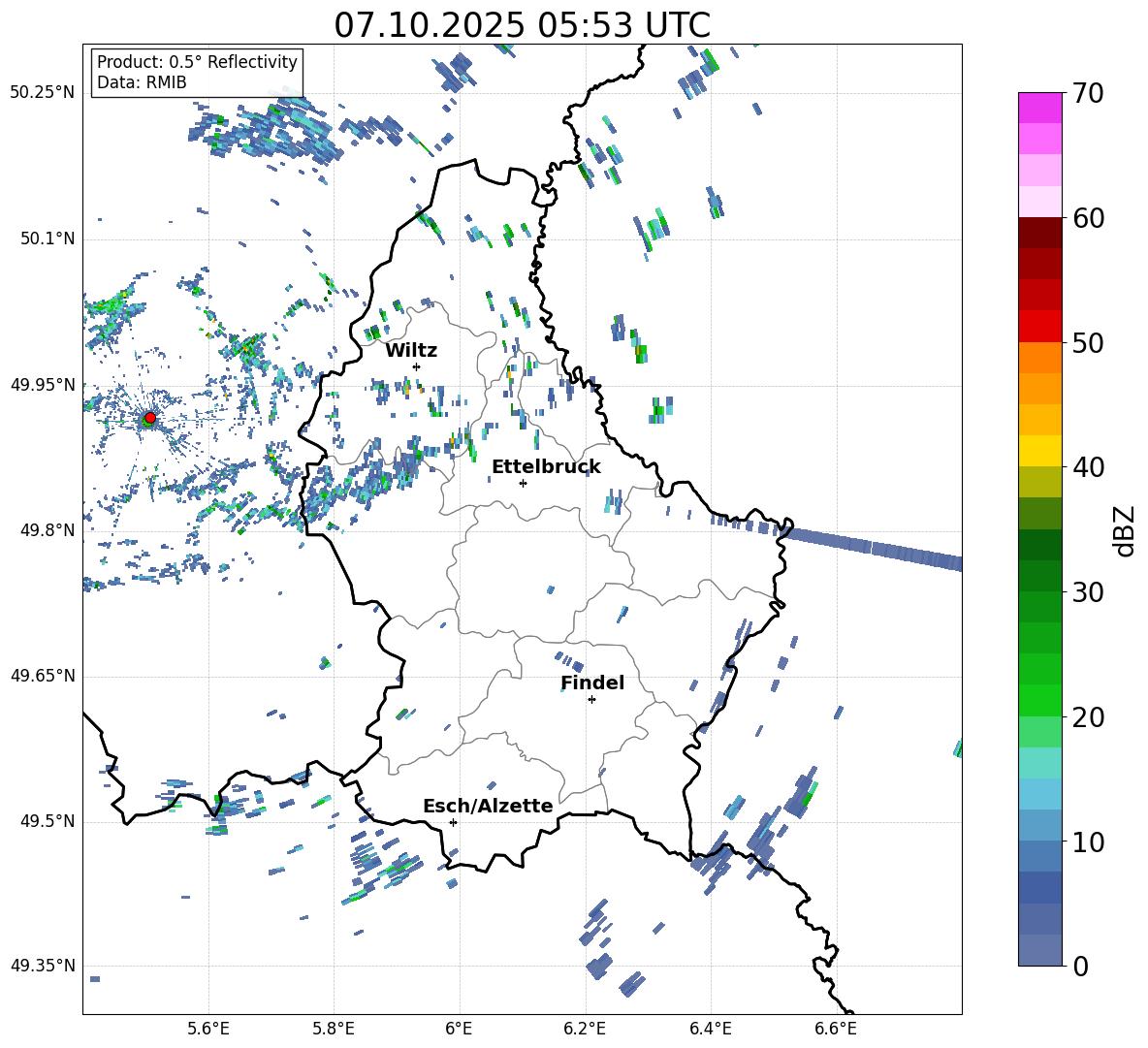Image resolution: width=1148 pixels, height=1048 pixels.
Task: Select the Ettelbruck city label
Action: click(546, 467)
